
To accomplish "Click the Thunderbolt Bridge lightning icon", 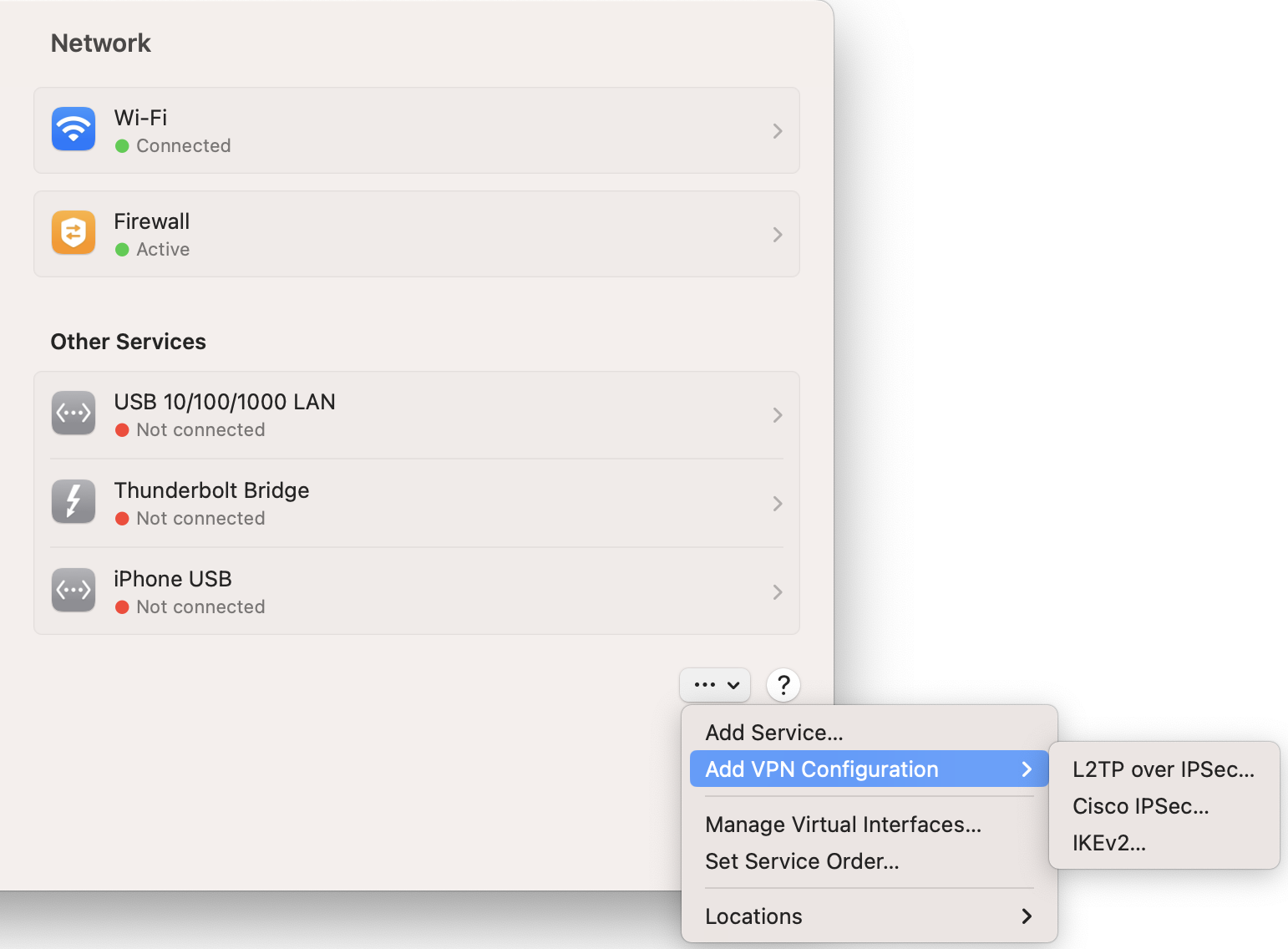I will tap(74, 502).
